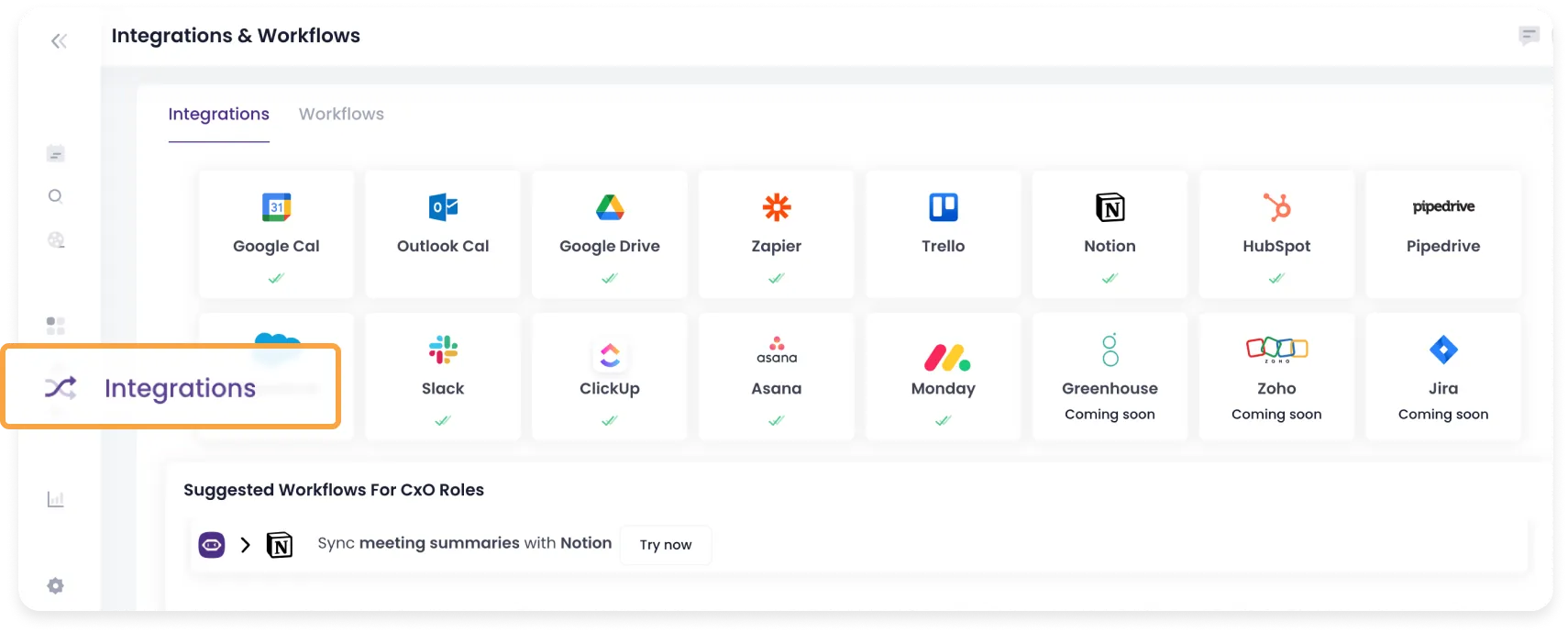Open Integrations in the sidebar menu
1568x633 pixels.
[171, 387]
